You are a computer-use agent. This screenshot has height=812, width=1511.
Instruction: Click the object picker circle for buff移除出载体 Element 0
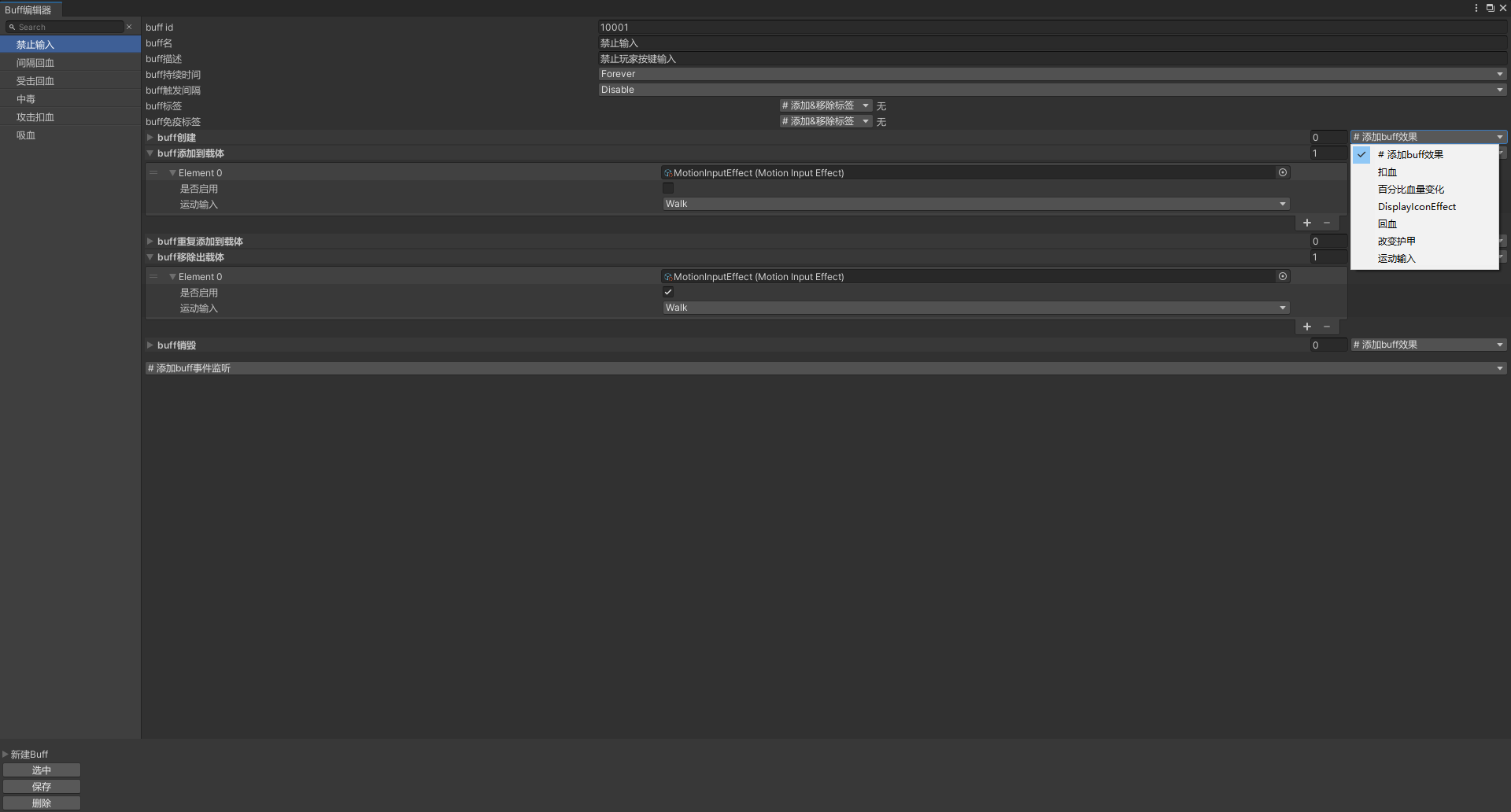(x=1283, y=276)
